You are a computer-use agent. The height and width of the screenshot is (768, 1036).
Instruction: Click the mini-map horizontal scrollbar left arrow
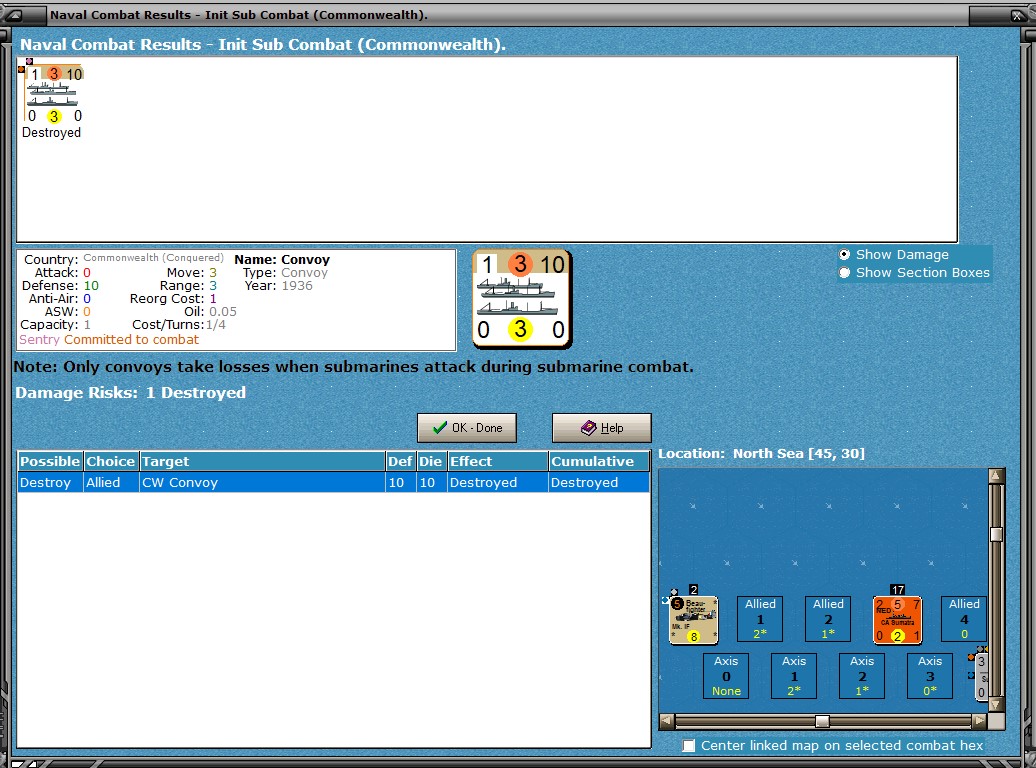[667, 721]
